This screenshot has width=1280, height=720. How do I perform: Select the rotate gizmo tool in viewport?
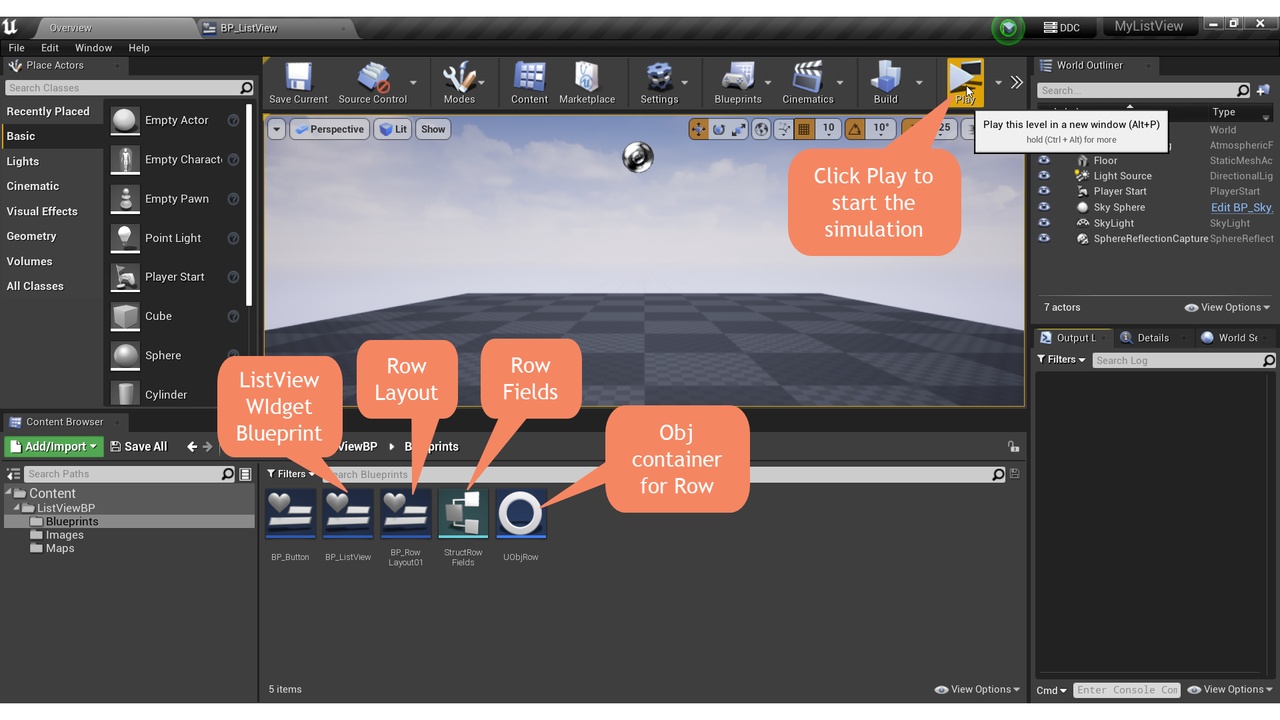point(718,129)
